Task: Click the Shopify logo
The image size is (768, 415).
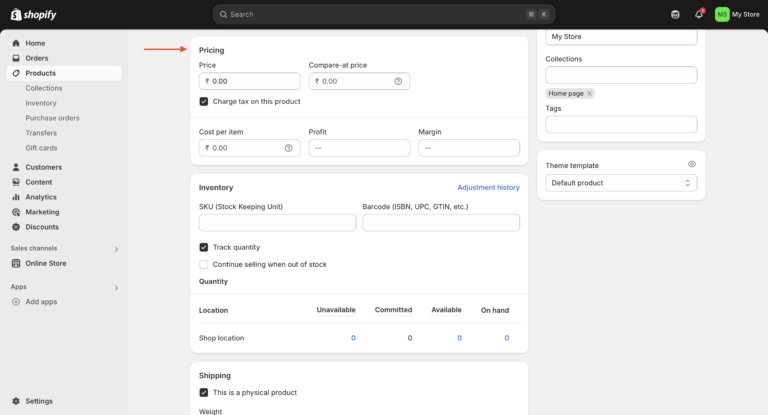Action: [33, 14]
